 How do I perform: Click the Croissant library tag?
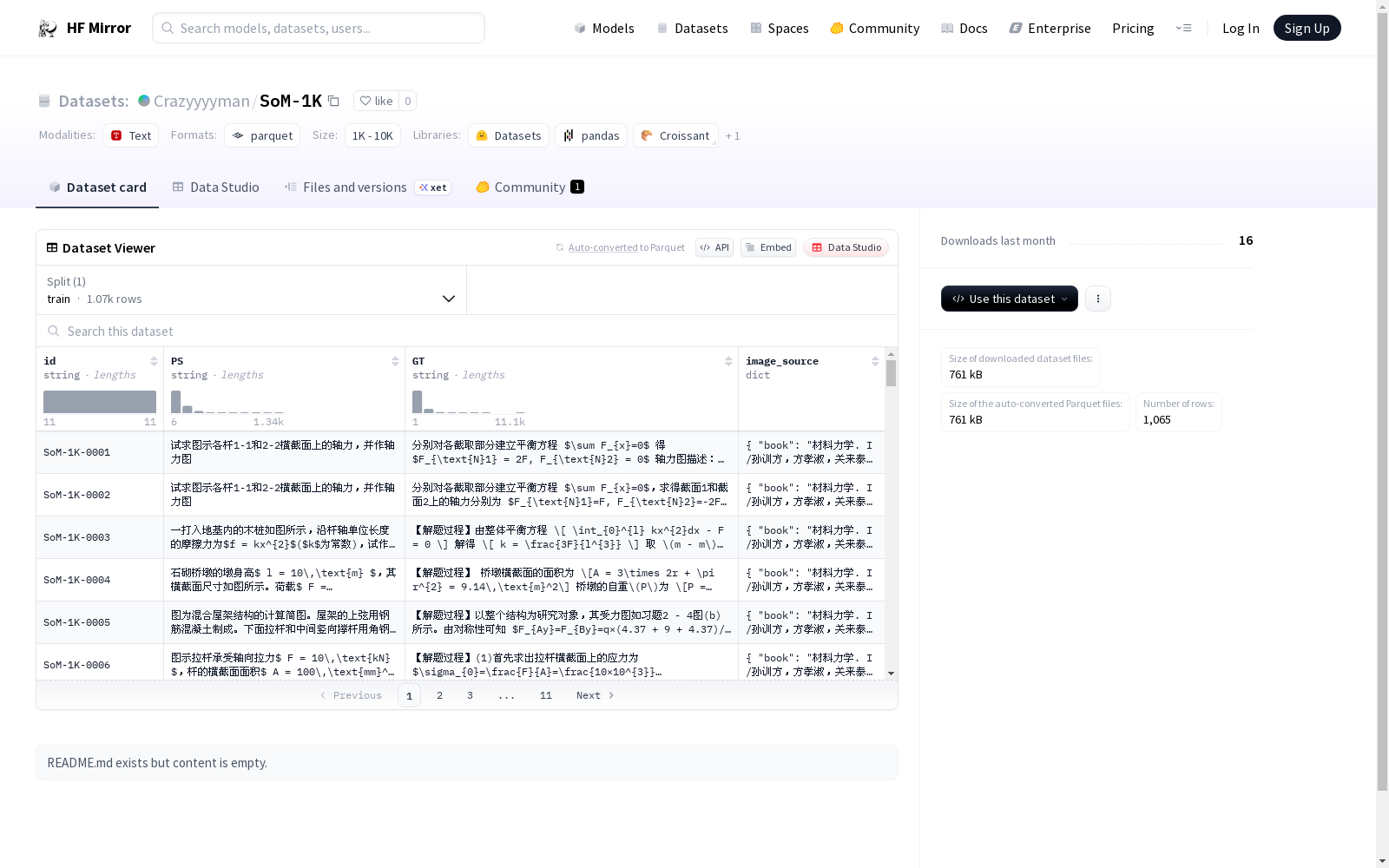[x=675, y=135]
